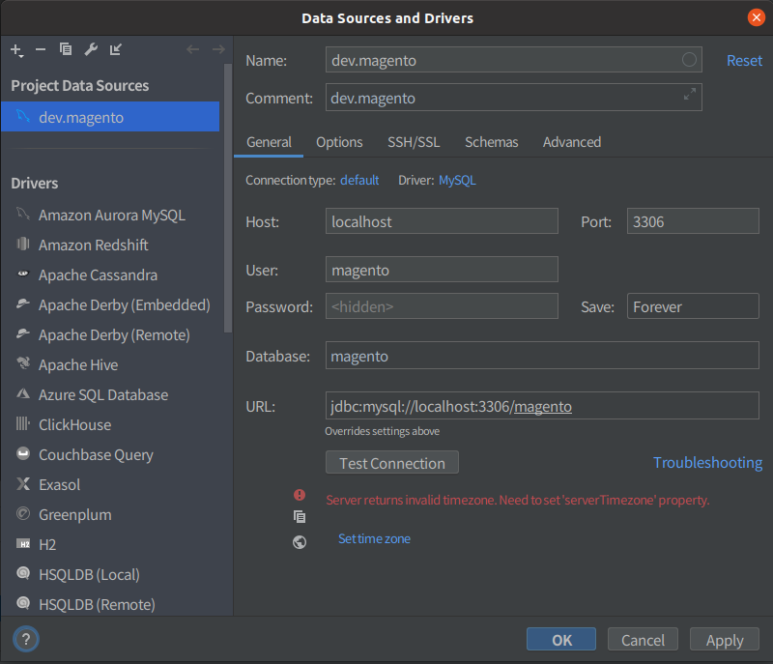This screenshot has height=664, width=773.
Task: Click the Apply button
Action: 724,639
